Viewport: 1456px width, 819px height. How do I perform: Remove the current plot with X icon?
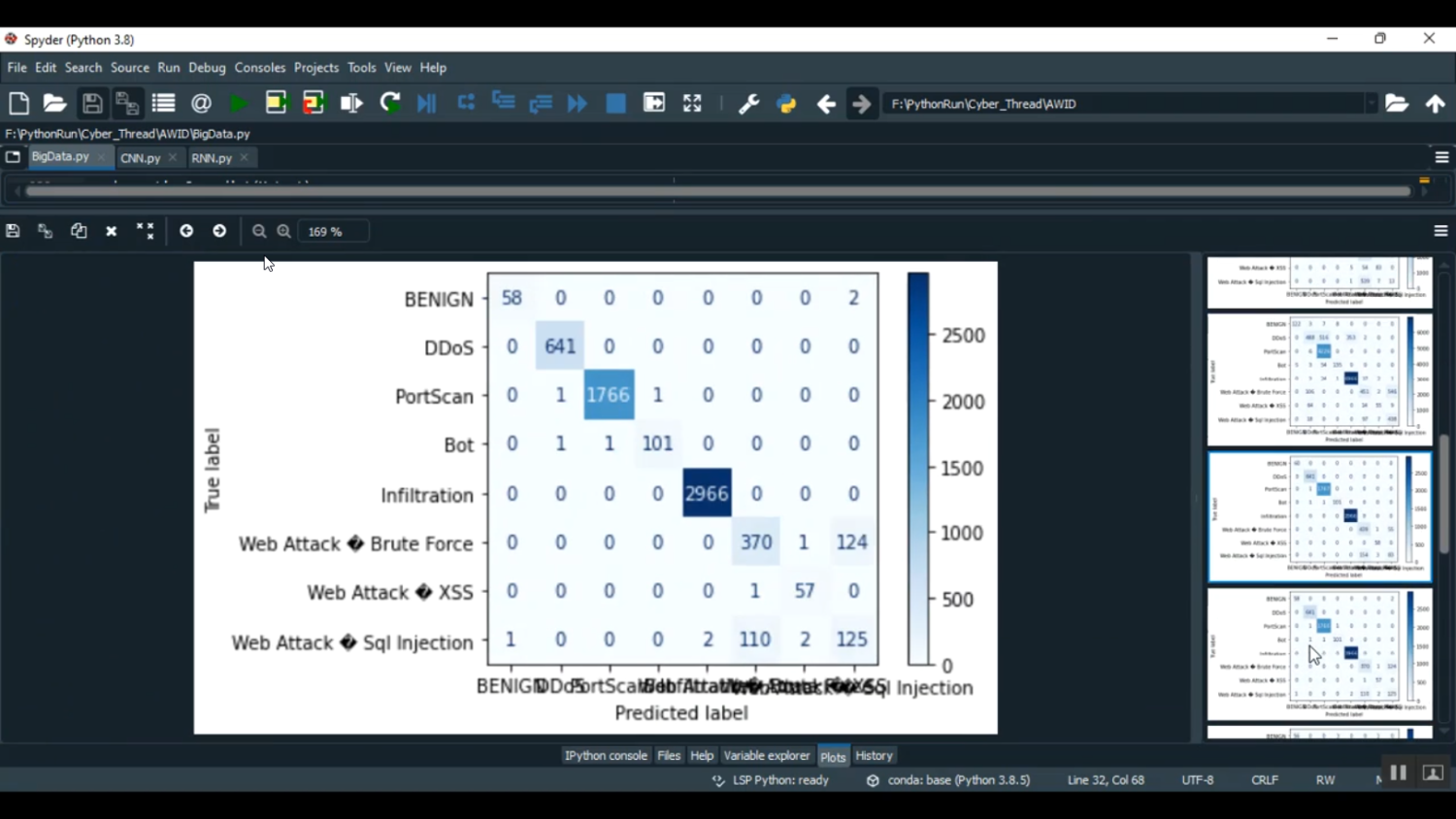[112, 231]
